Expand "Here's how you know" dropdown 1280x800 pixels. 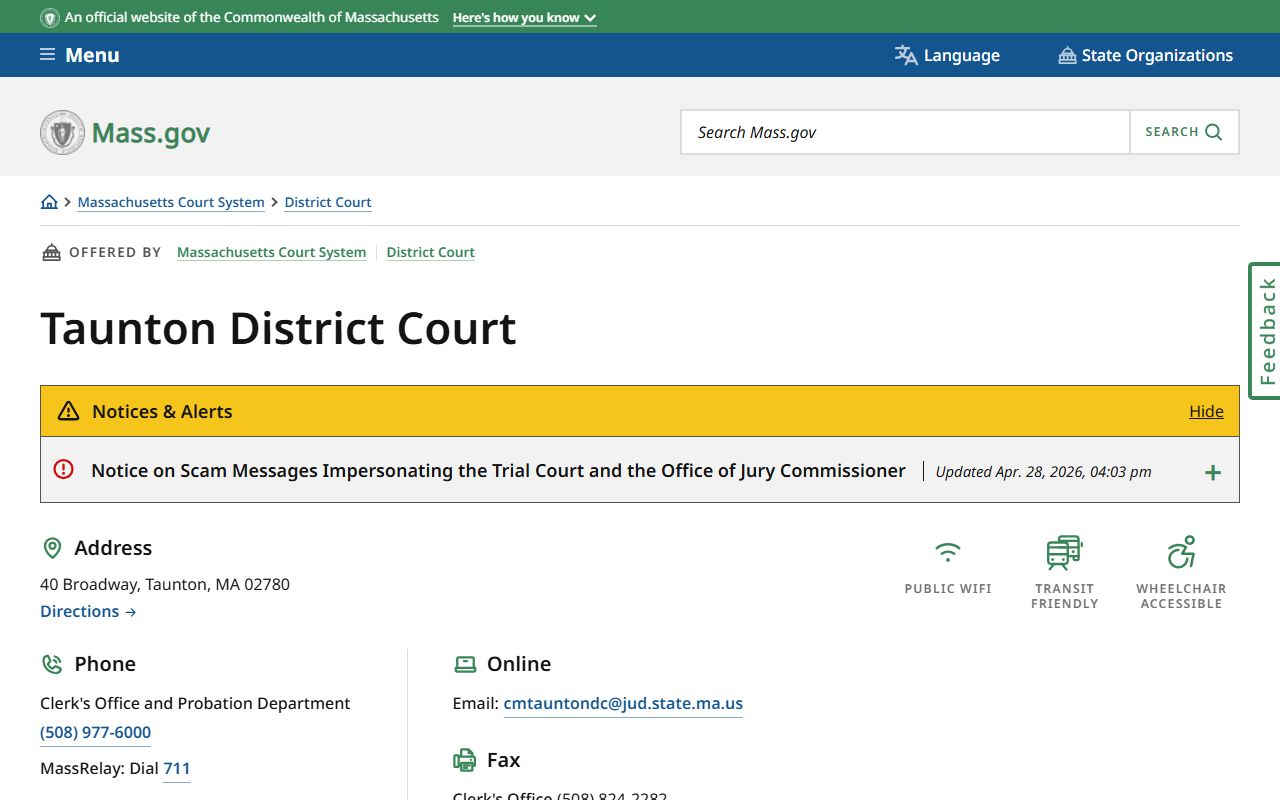pos(524,18)
